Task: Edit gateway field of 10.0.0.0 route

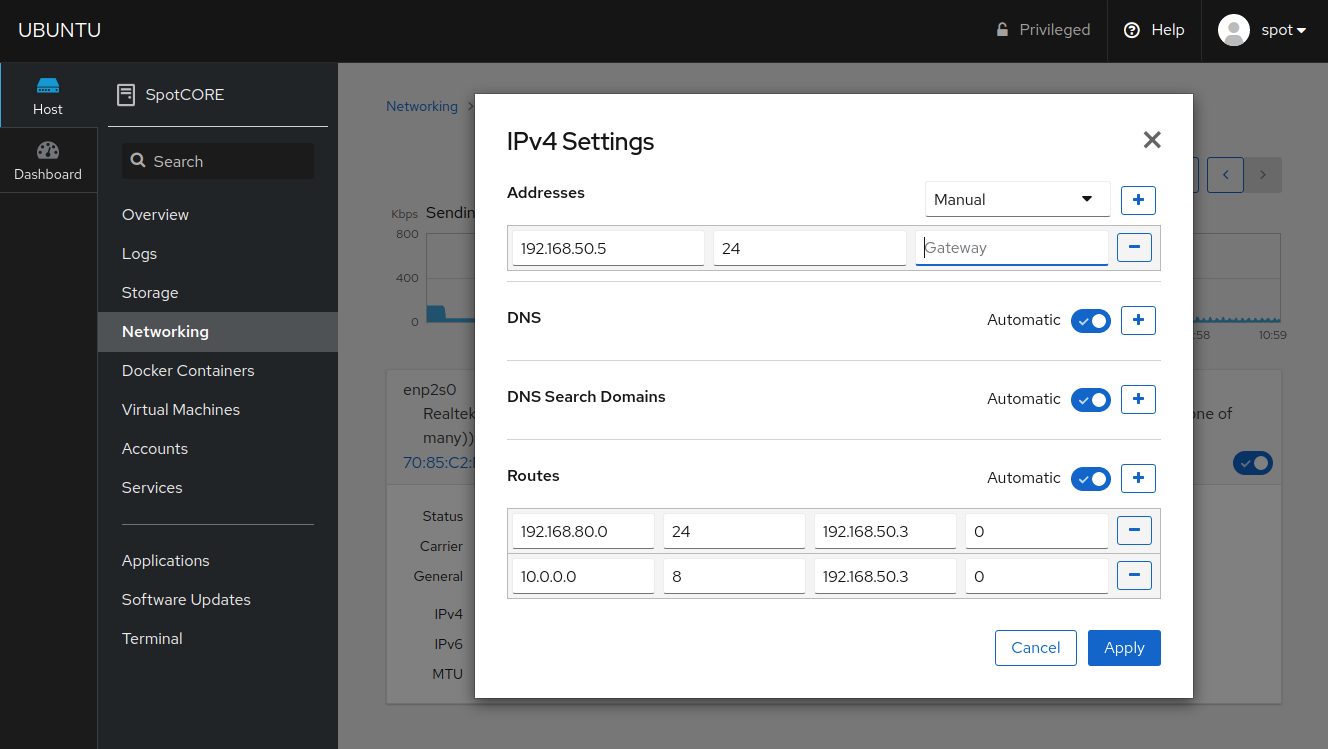Action: coord(885,577)
